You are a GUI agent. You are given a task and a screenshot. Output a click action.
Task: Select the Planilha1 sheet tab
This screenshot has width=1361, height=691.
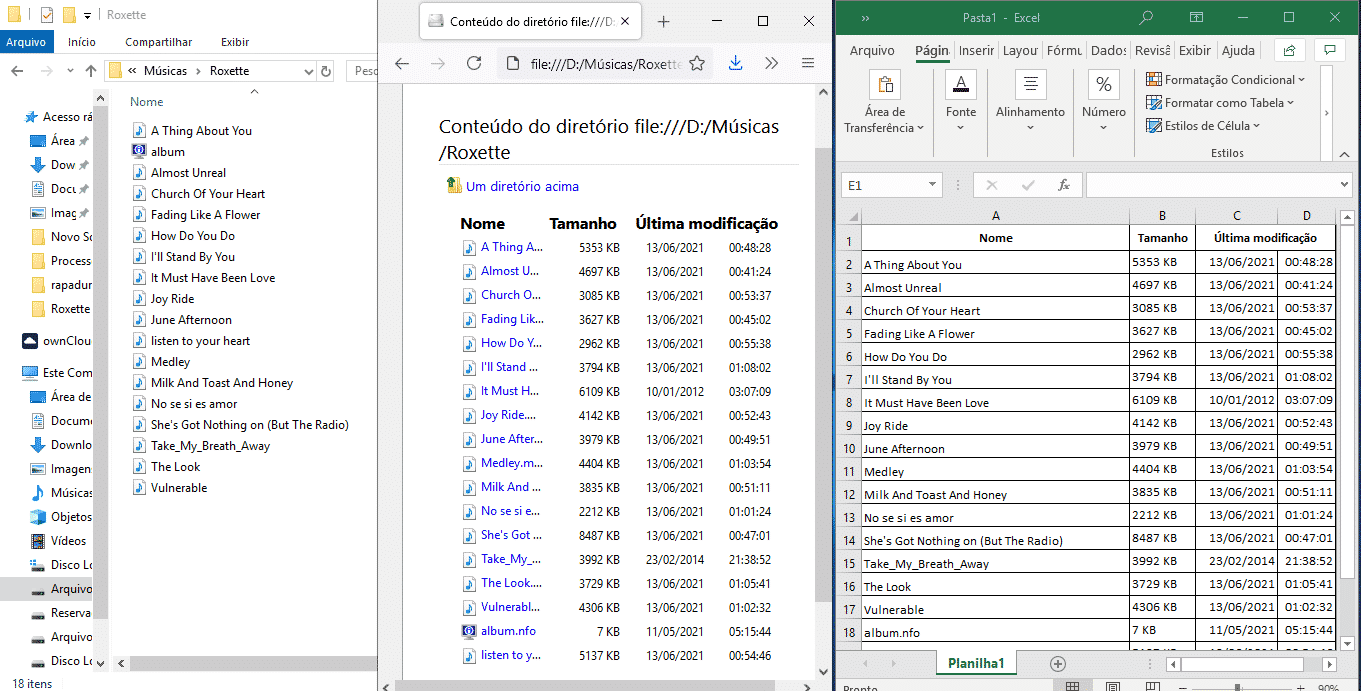pos(976,663)
